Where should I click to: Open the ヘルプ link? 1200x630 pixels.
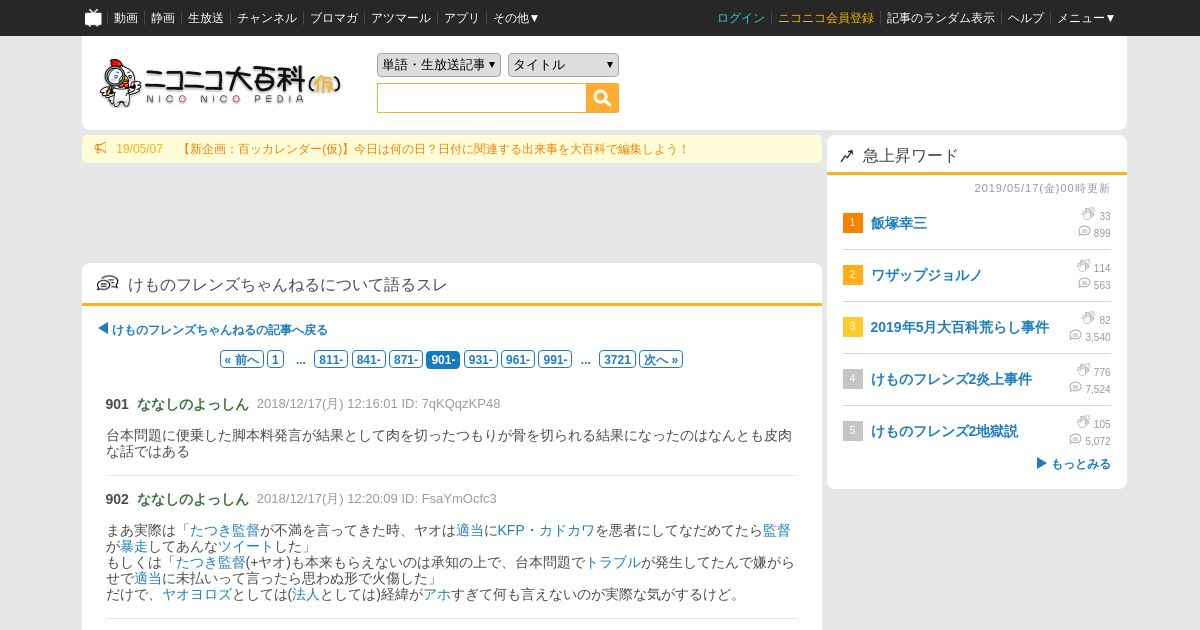1026,18
